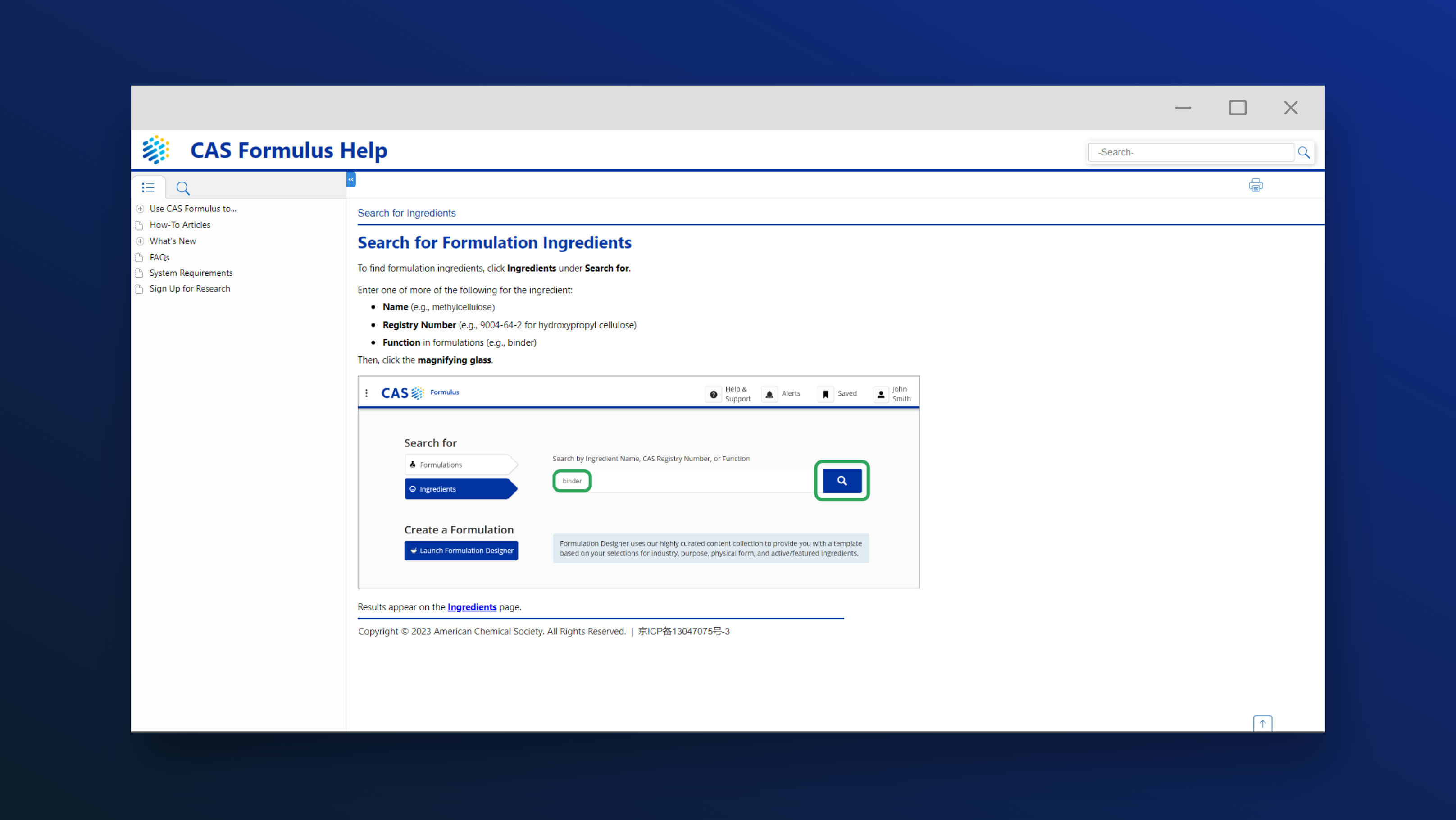Print the current help page
1456x820 pixels.
coord(1256,185)
